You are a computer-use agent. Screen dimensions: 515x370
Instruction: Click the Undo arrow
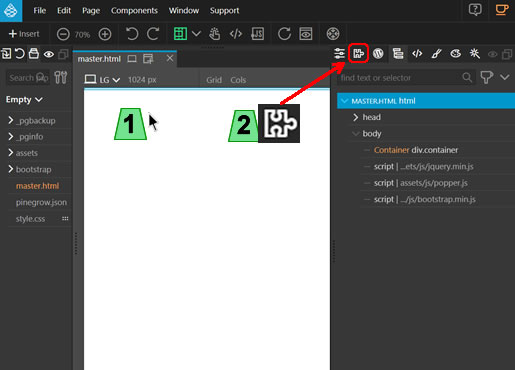click(132, 34)
